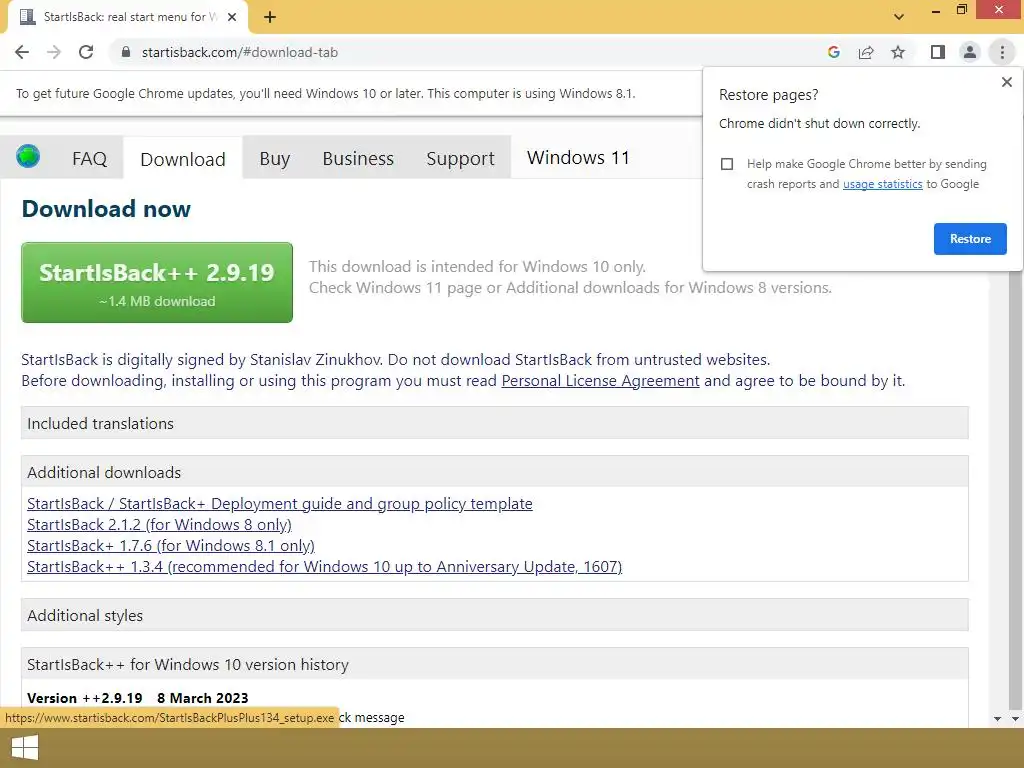Open Chrome's three-dot menu
Viewport: 1024px width, 768px height.
point(1002,52)
